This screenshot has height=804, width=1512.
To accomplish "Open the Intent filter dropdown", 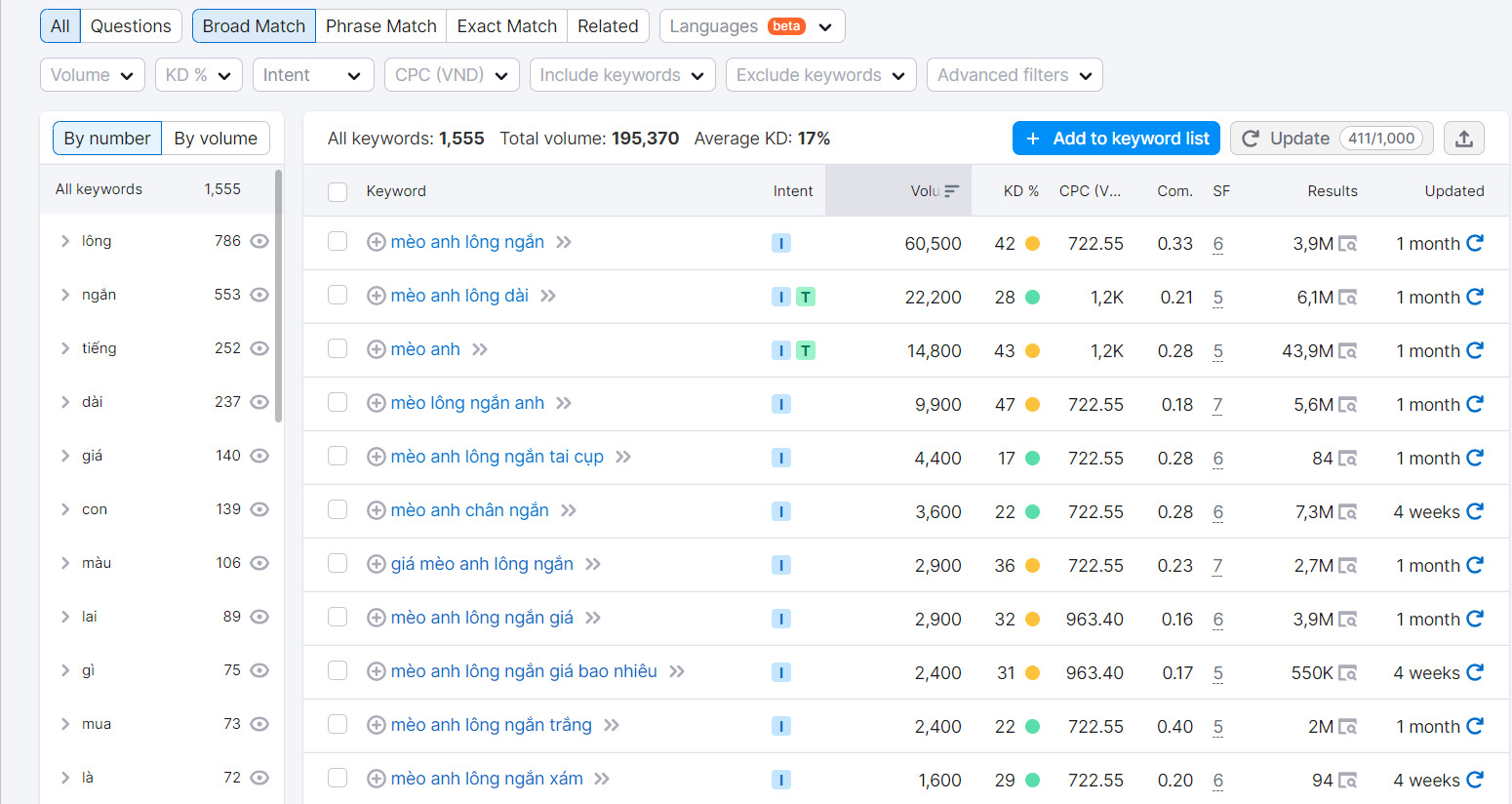I will coord(313,74).
